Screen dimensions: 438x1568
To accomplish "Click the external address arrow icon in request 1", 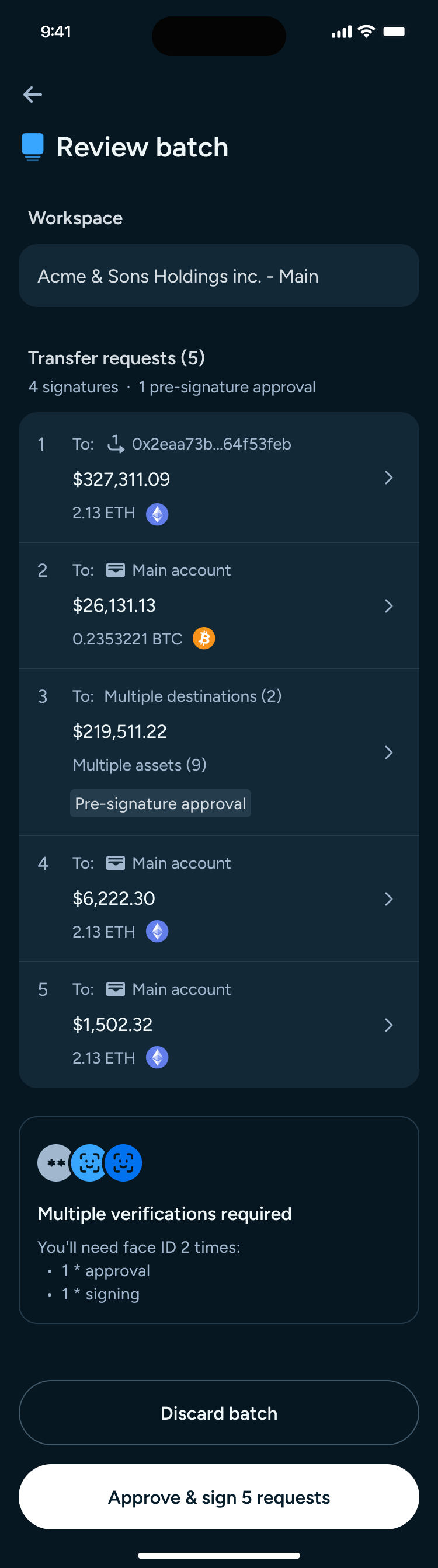I will coord(116,444).
